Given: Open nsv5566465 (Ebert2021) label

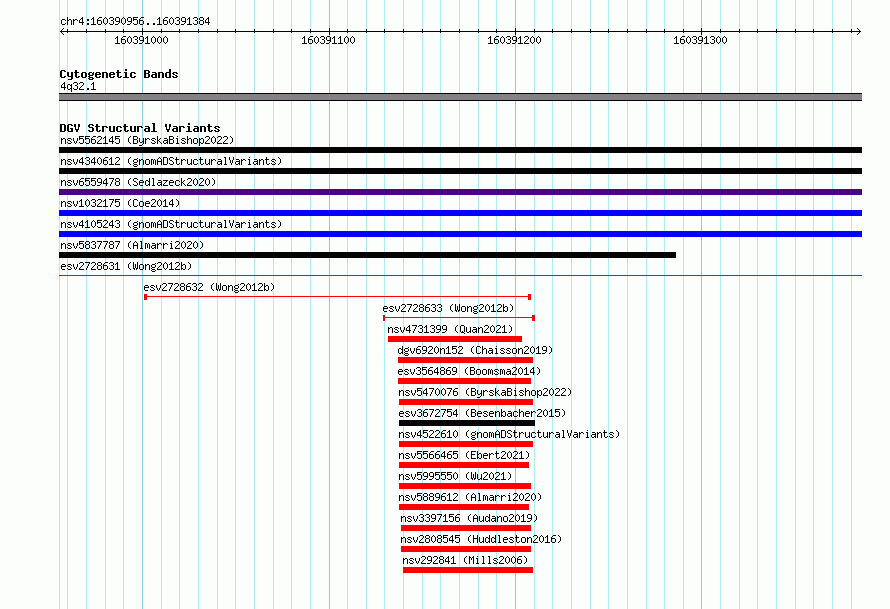Looking at the screenshot, I should (x=464, y=455).
